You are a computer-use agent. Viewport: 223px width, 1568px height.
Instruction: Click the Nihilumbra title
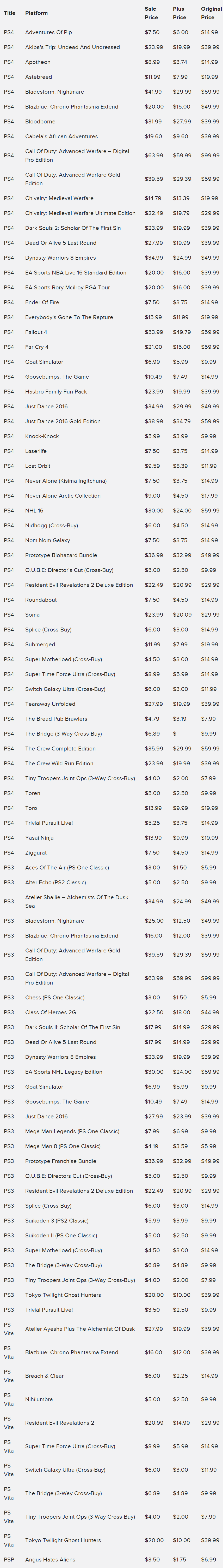pyautogui.click(x=39, y=1399)
